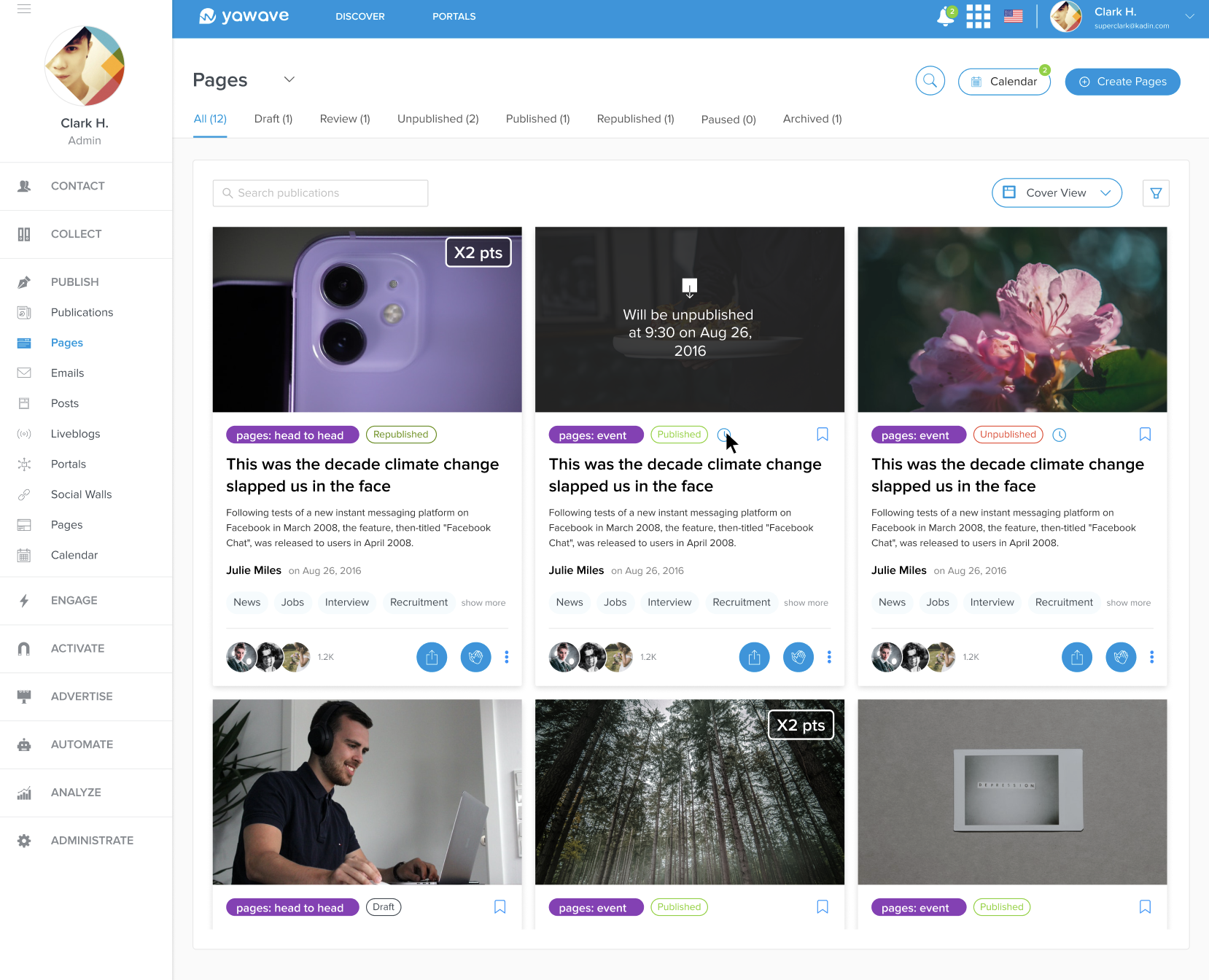The width and height of the screenshot is (1209, 980).
Task: Click the notifications bell icon
Action: pos(945,16)
